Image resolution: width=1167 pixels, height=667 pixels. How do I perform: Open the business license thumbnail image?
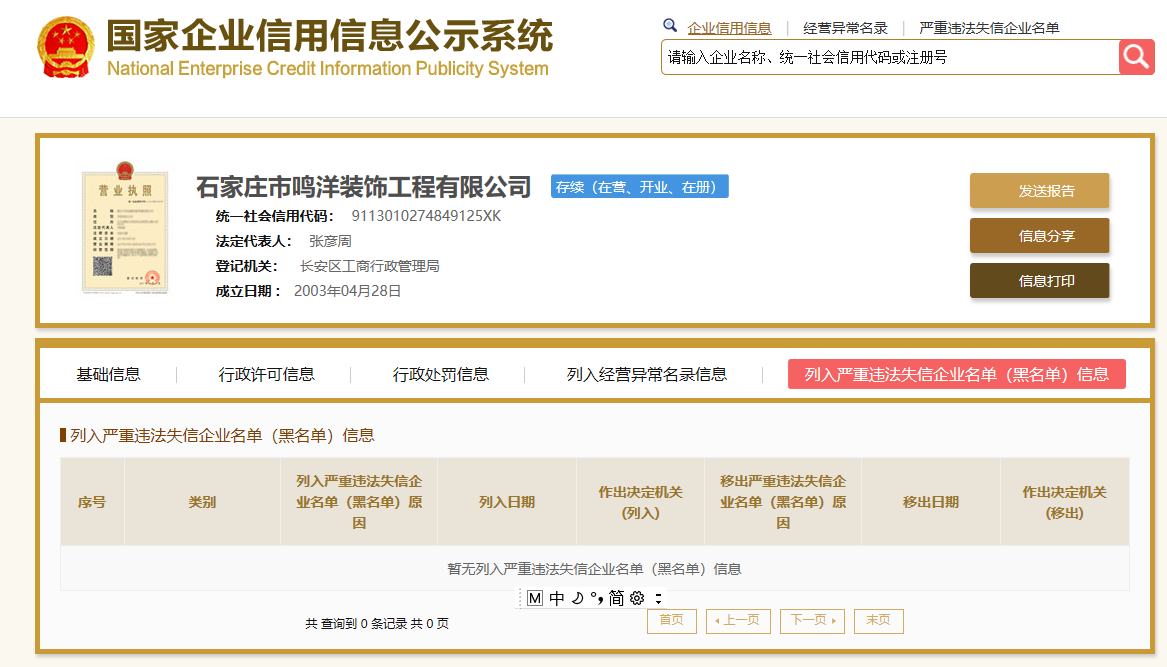124,228
